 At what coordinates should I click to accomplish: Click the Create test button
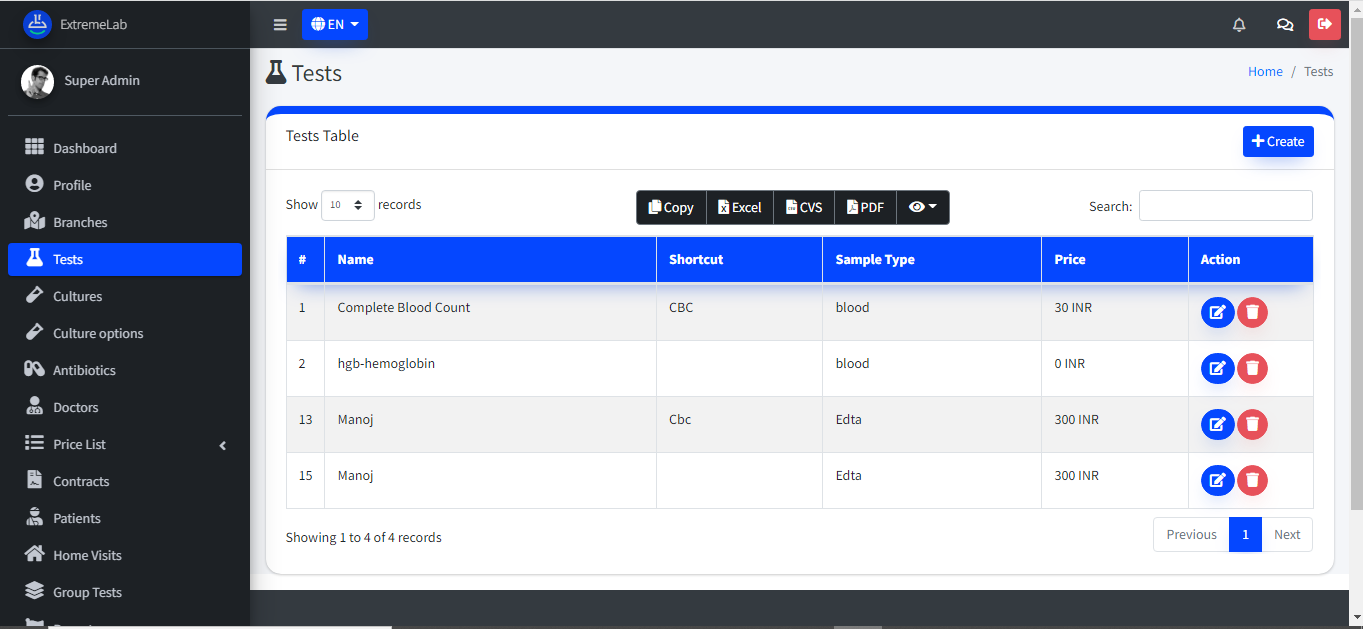[x=1277, y=142]
